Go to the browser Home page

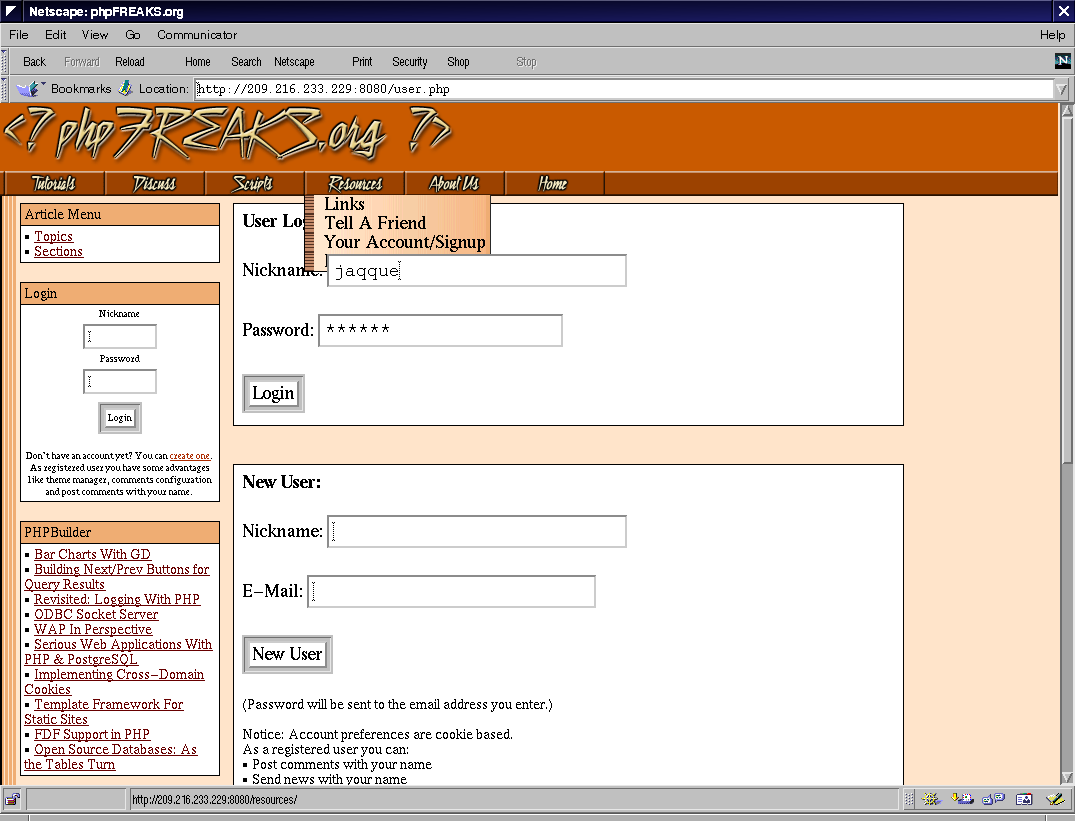197,62
